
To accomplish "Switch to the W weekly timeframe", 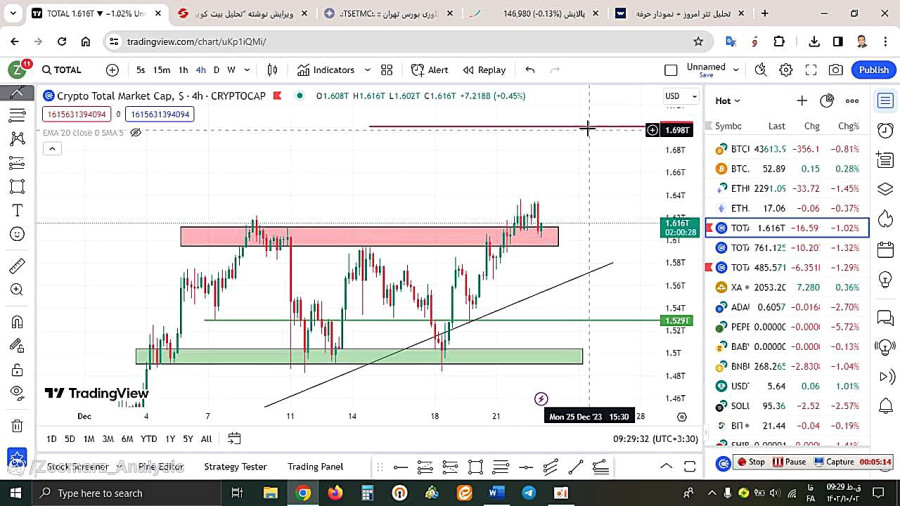I will [x=231, y=70].
